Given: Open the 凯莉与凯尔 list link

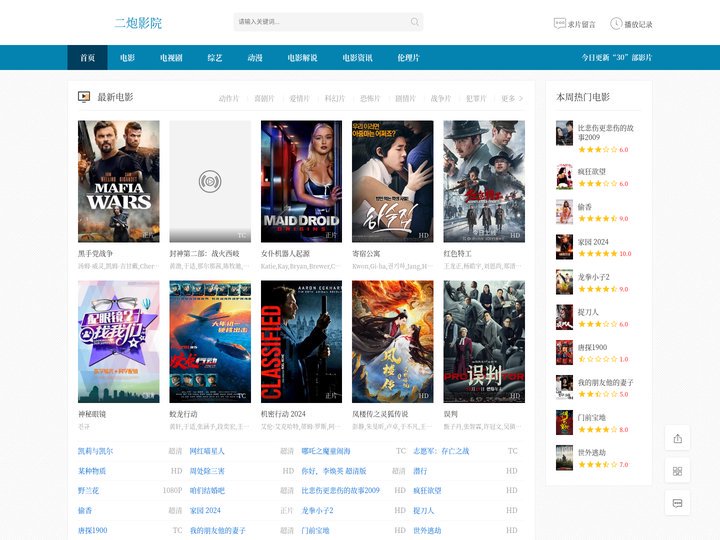Looking at the screenshot, I should (x=96, y=451).
